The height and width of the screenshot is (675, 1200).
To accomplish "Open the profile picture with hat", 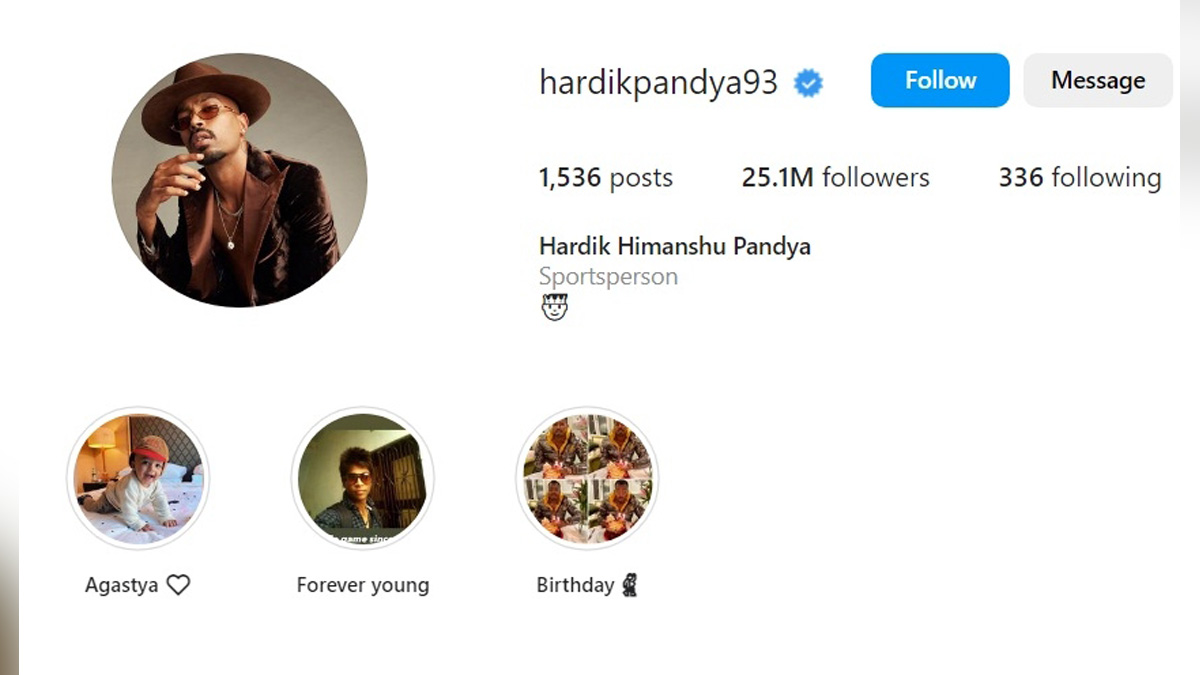I will point(239,180).
